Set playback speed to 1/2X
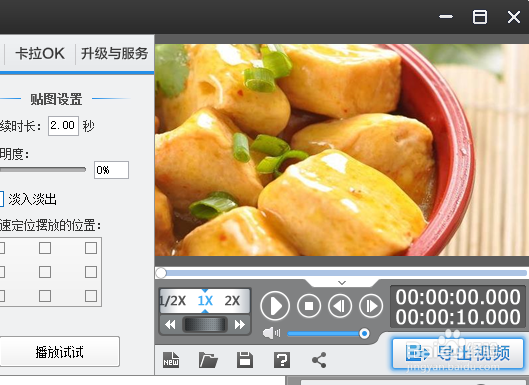529x385 pixels. click(172, 301)
